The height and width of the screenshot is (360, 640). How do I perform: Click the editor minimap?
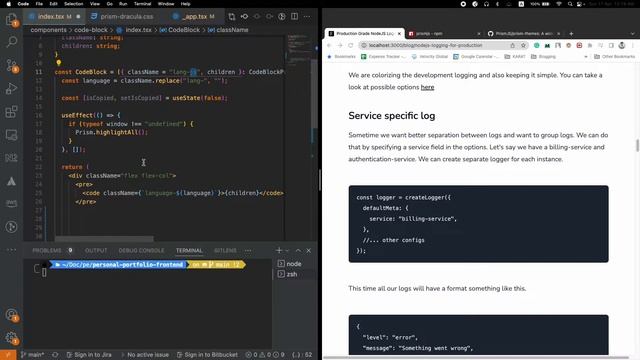tap(300, 50)
